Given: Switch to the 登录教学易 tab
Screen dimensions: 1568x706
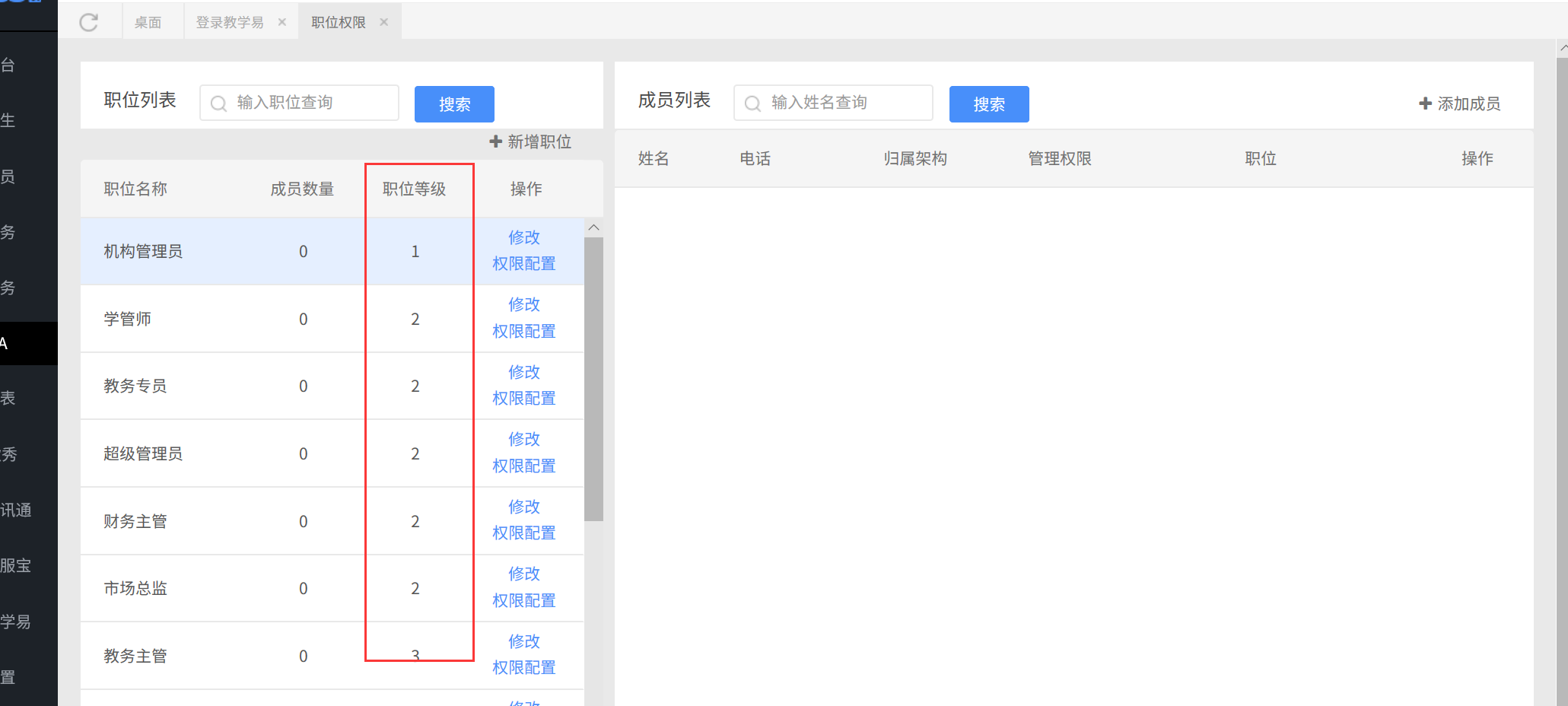Looking at the screenshot, I should 230,22.
